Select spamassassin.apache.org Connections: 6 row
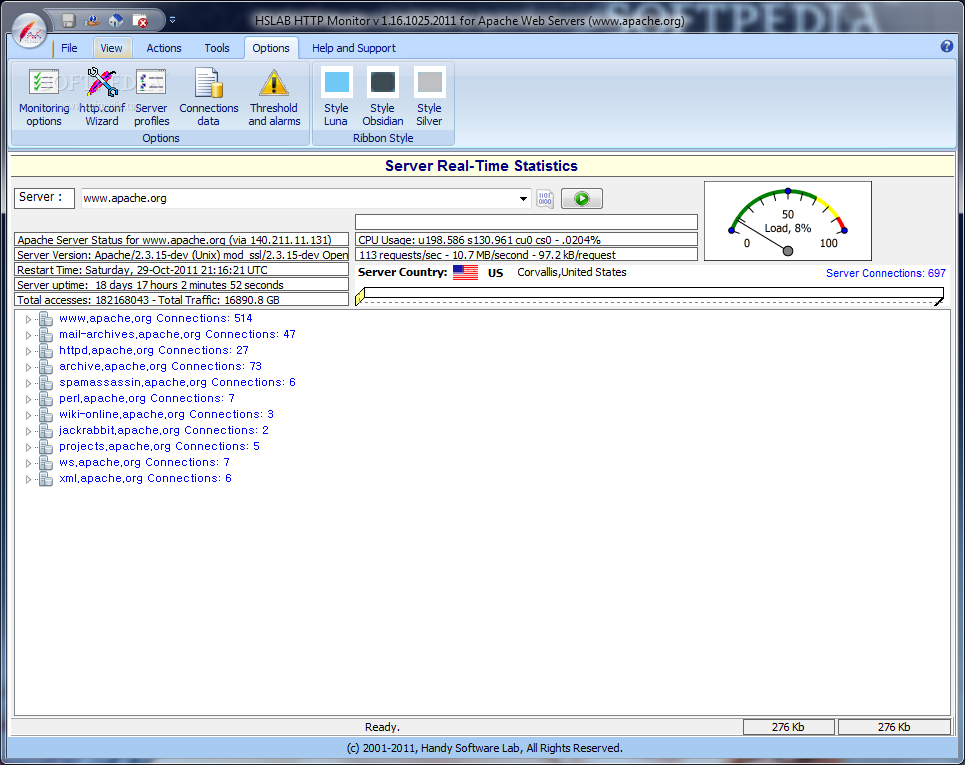The height and width of the screenshot is (765, 965). click(177, 382)
